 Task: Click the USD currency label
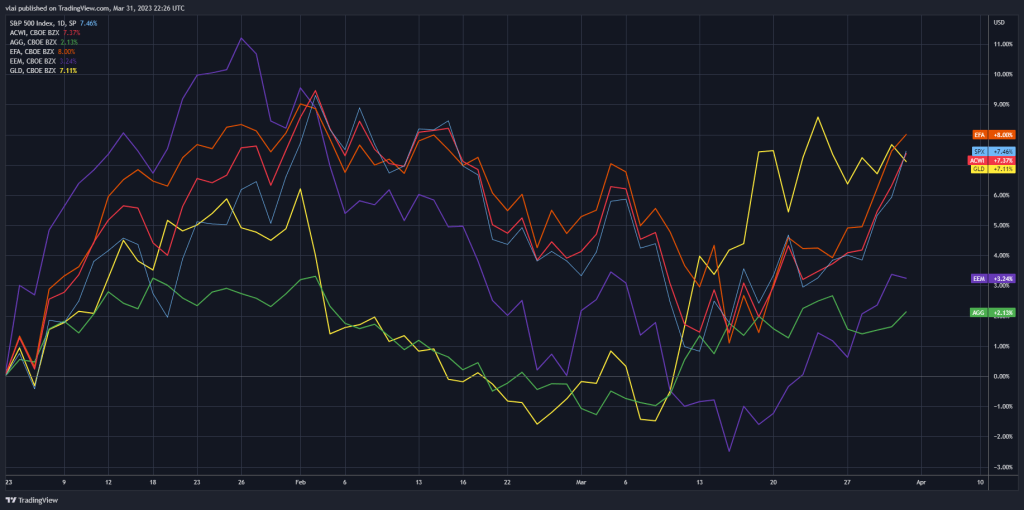tap(998, 22)
